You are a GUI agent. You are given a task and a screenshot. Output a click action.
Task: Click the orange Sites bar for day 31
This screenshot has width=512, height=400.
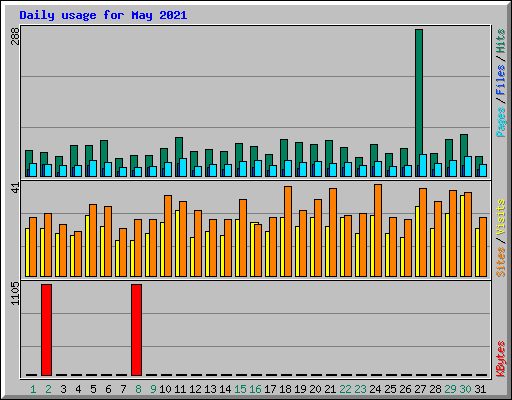[483, 247]
